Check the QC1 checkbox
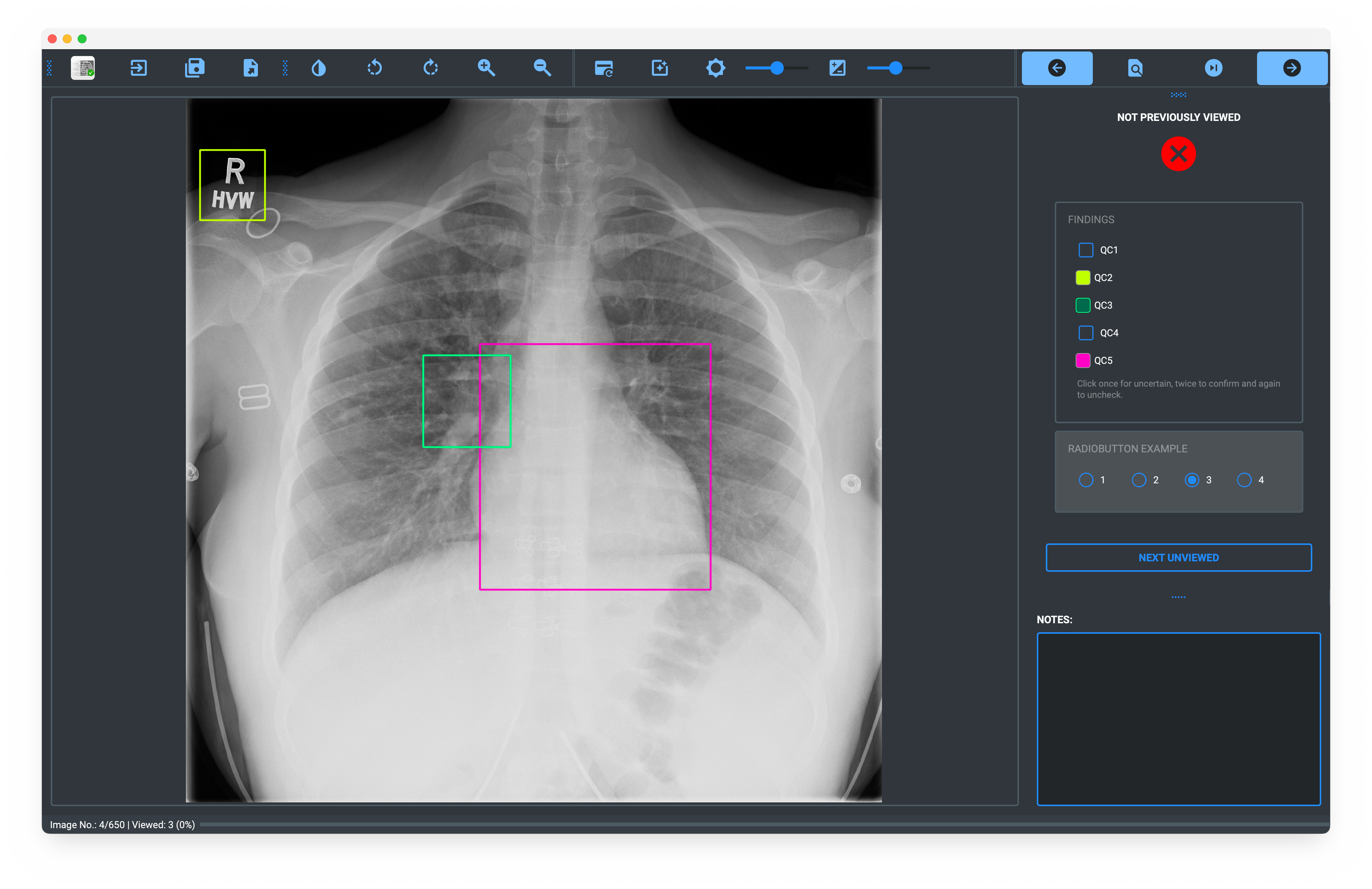The height and width of the screenshot is (889, 1372). click(1085, 250)
